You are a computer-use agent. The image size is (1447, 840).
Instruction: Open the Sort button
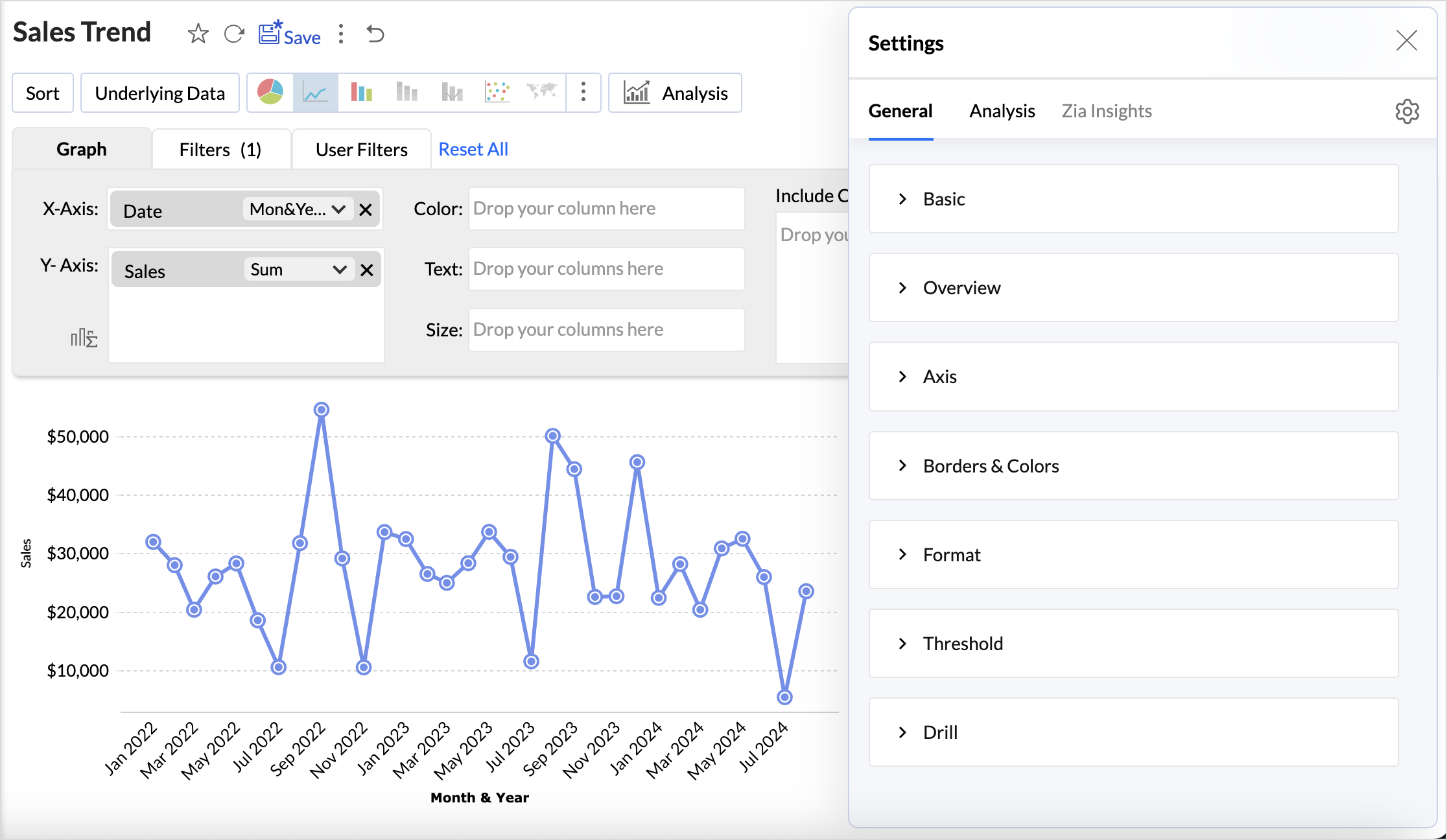43,93
